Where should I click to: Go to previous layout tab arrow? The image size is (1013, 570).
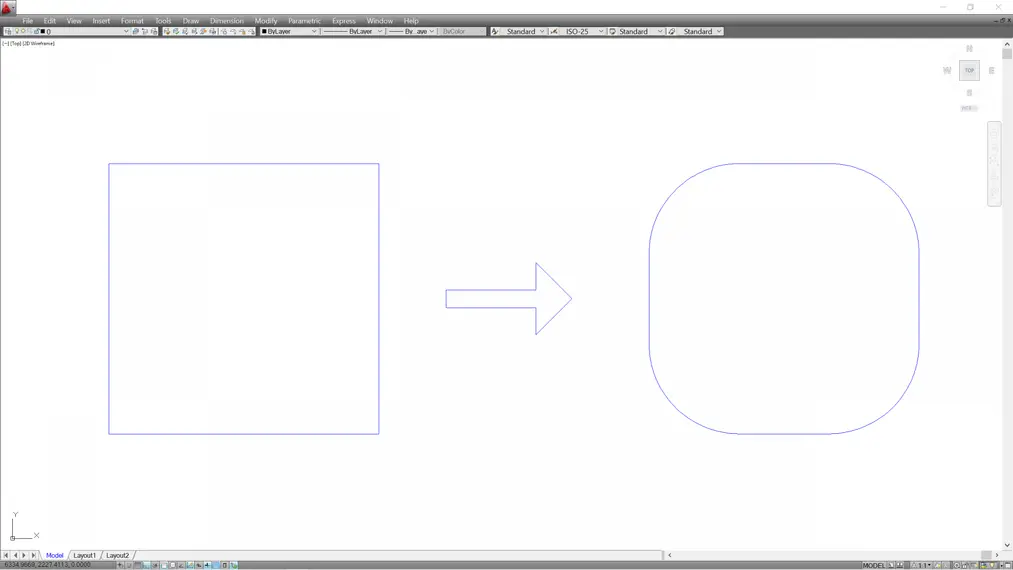[16, 555]
